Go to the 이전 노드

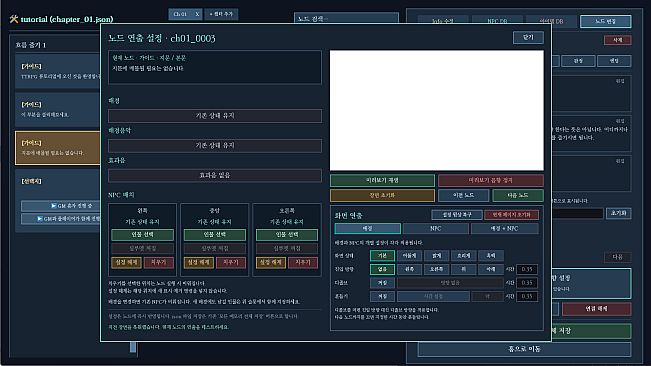[x=463, y=195]
